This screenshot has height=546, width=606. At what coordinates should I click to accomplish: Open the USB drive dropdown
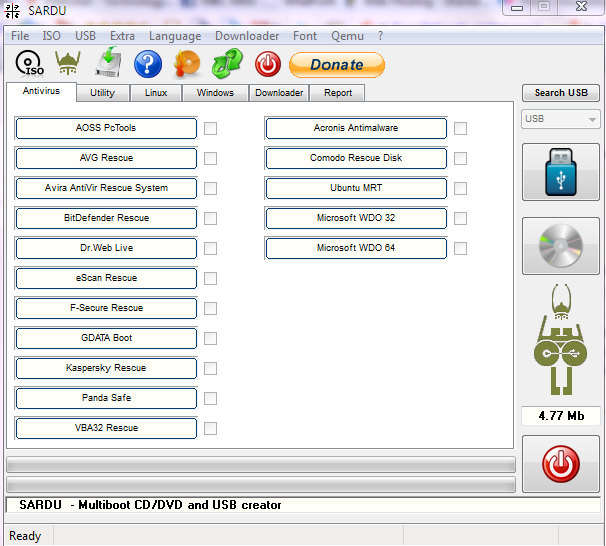point(560,119)
